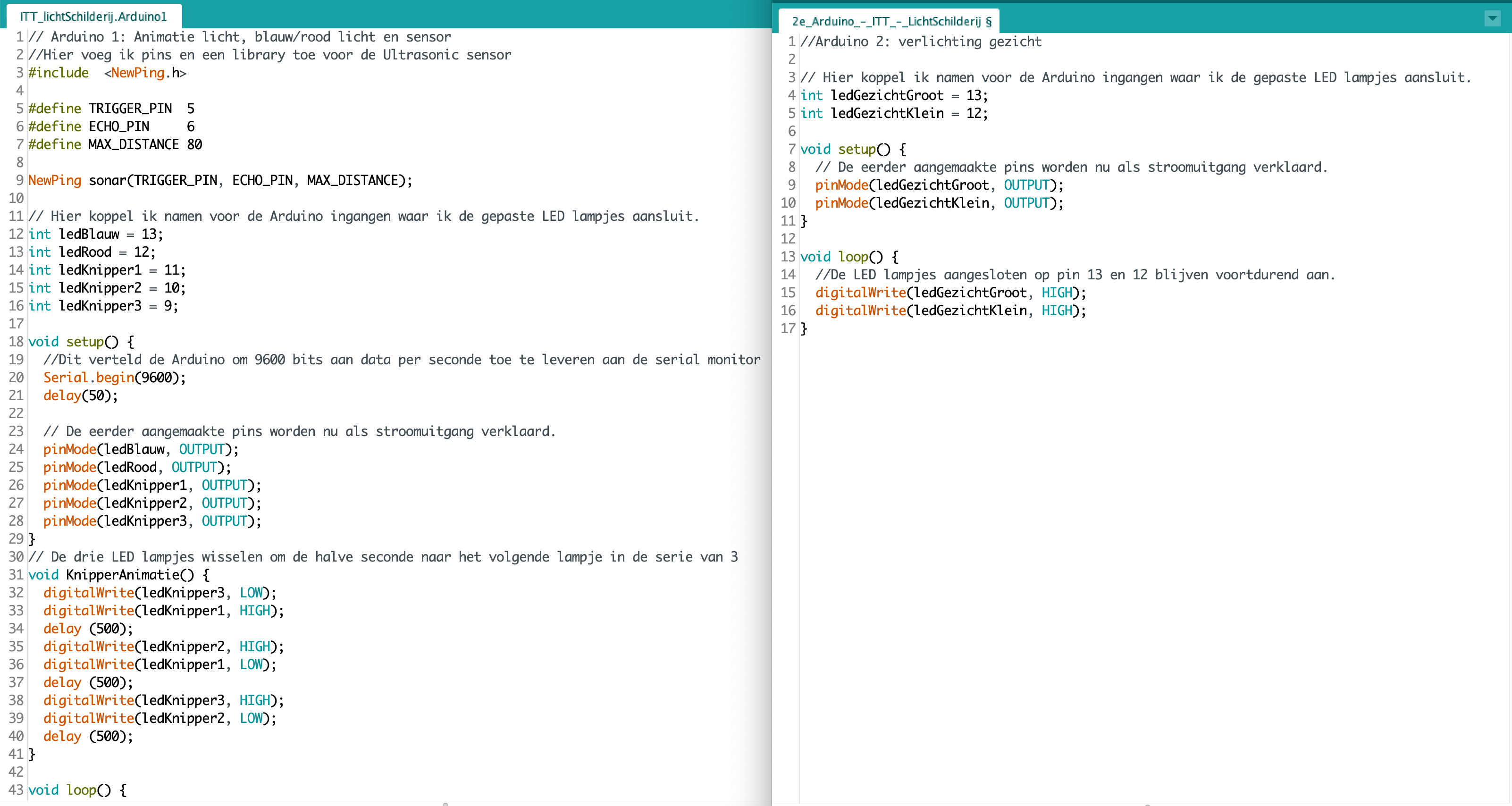Select the 2e_Arduino_-_ITT_-_LichtSchilderij tab
This screenshot has height=806, width=1512.
point(890,21)
